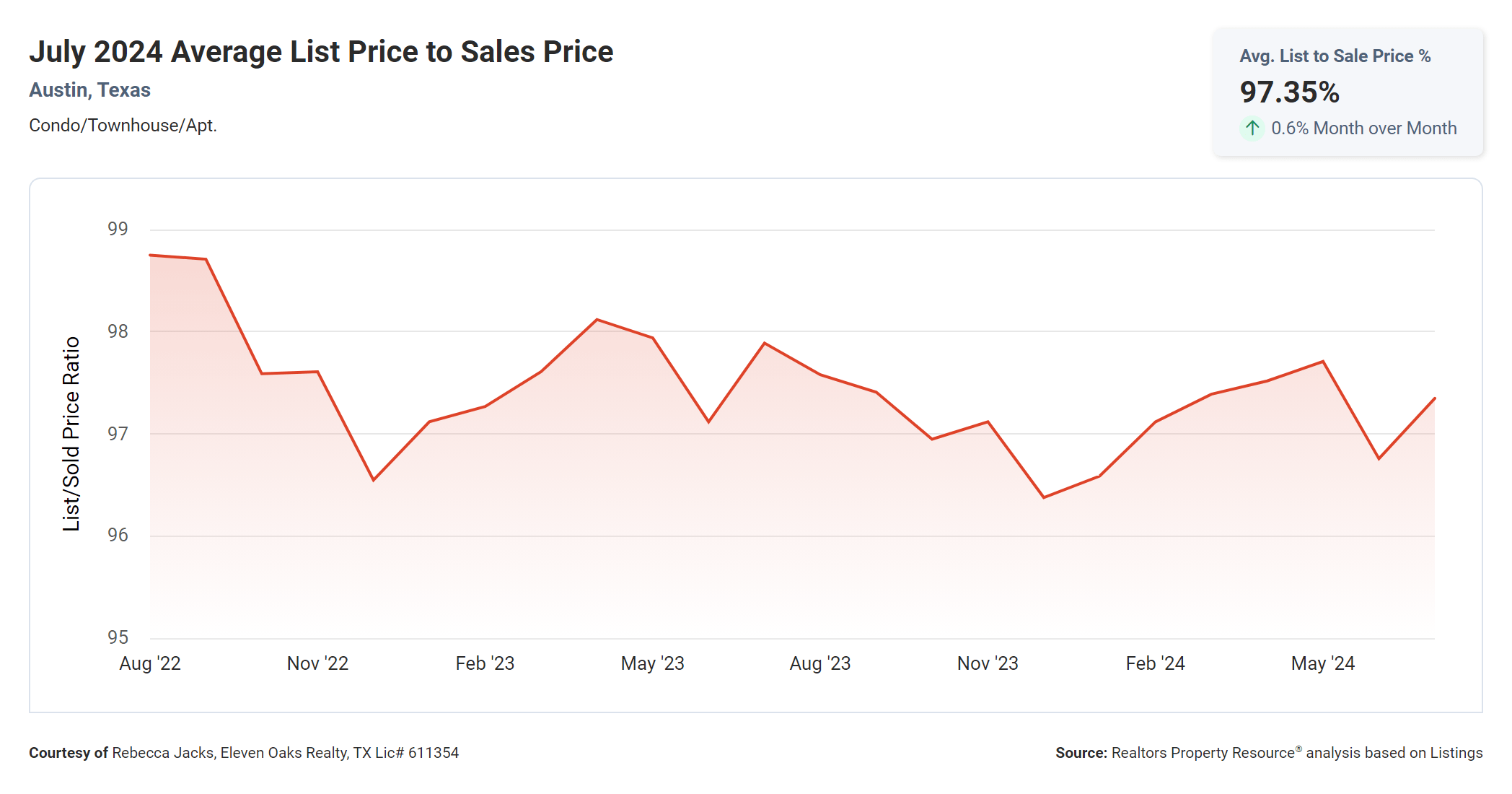
Task: Click the 'Courtesy of Rebecca Jacks' attribution text
Action: (244, 753)
